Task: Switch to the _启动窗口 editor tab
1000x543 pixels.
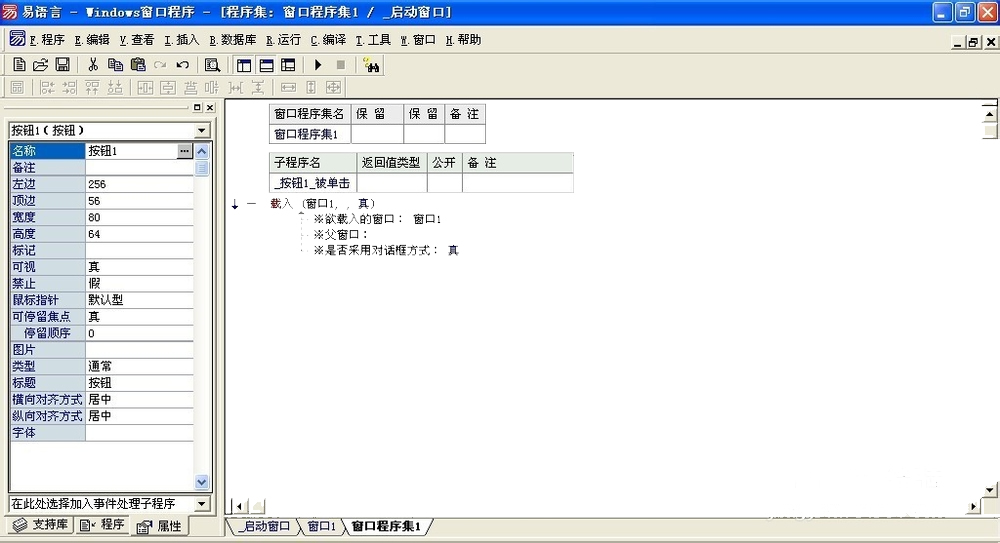Action: click(263, 526)
